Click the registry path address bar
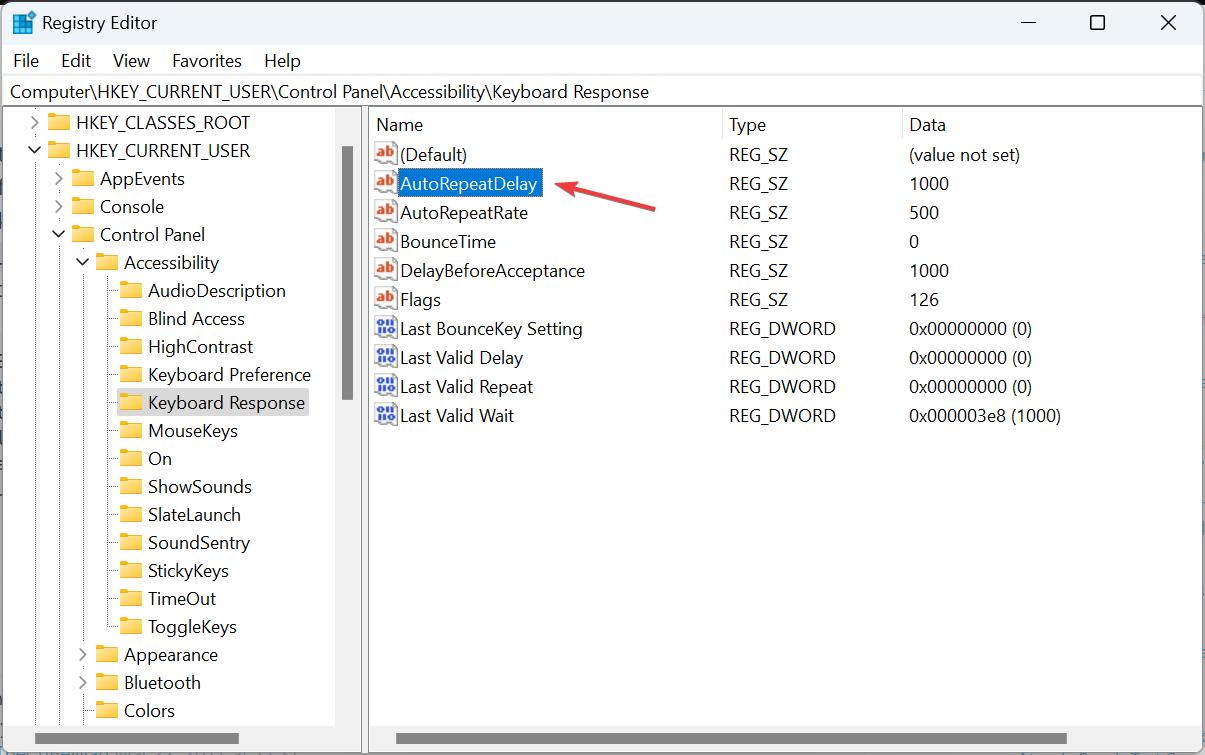Screen dimensions: 1205x755 coord(602,91)
